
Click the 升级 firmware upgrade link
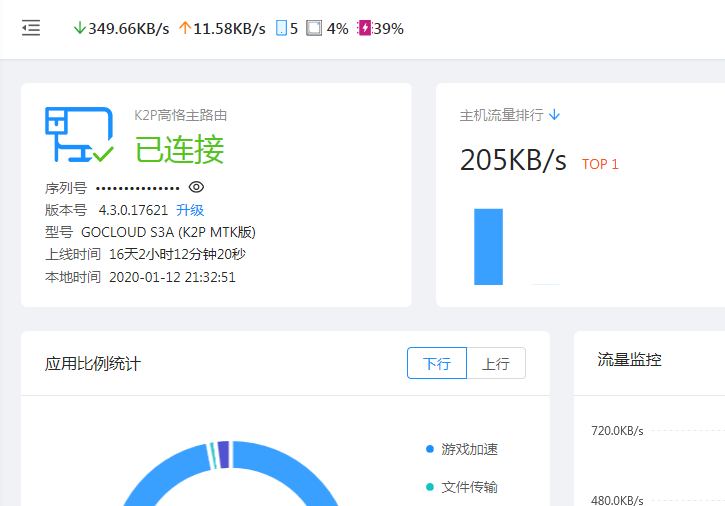(x=190, y=210)
